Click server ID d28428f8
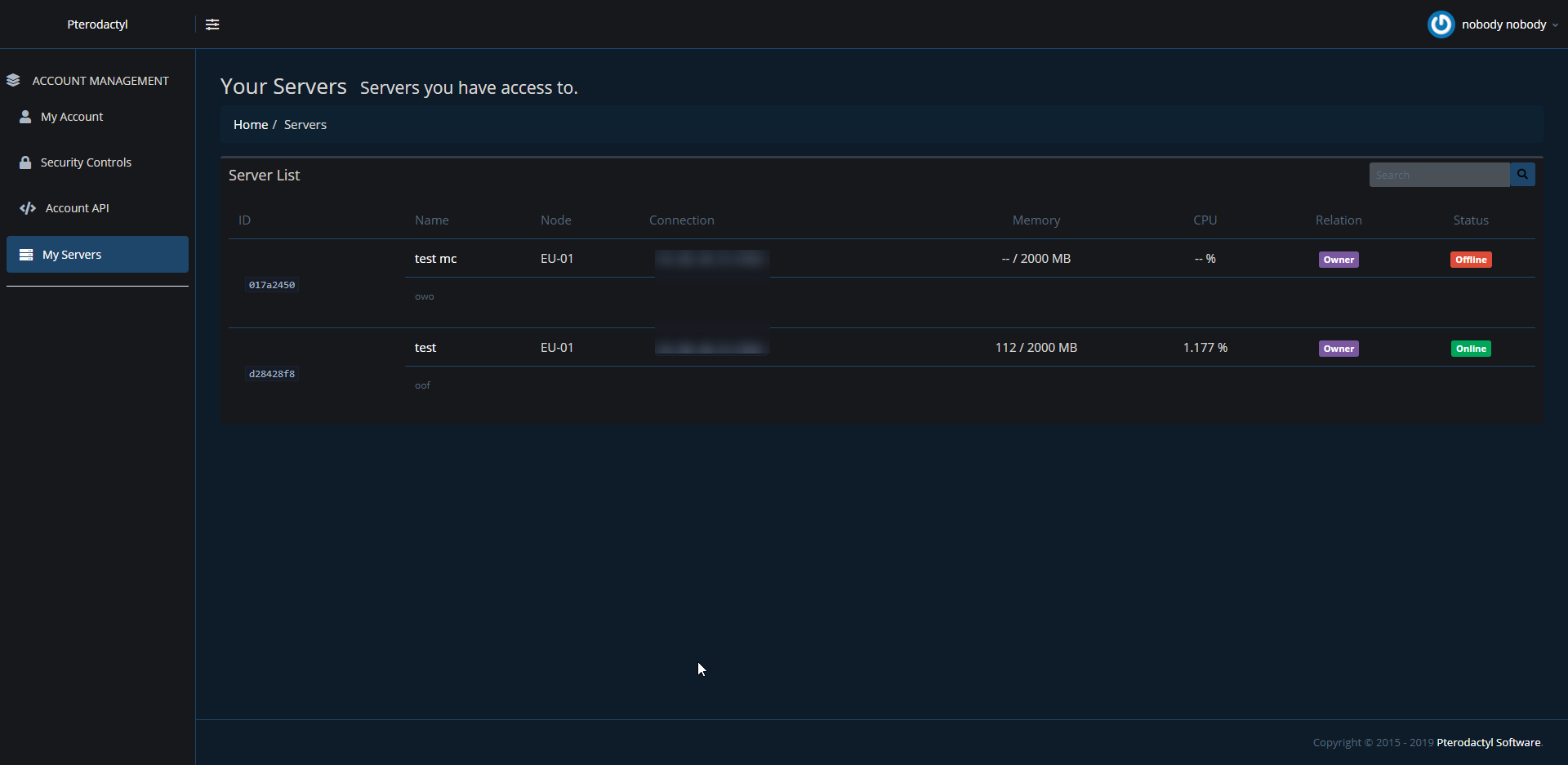The image size is (1568, 765). [272, 374]
